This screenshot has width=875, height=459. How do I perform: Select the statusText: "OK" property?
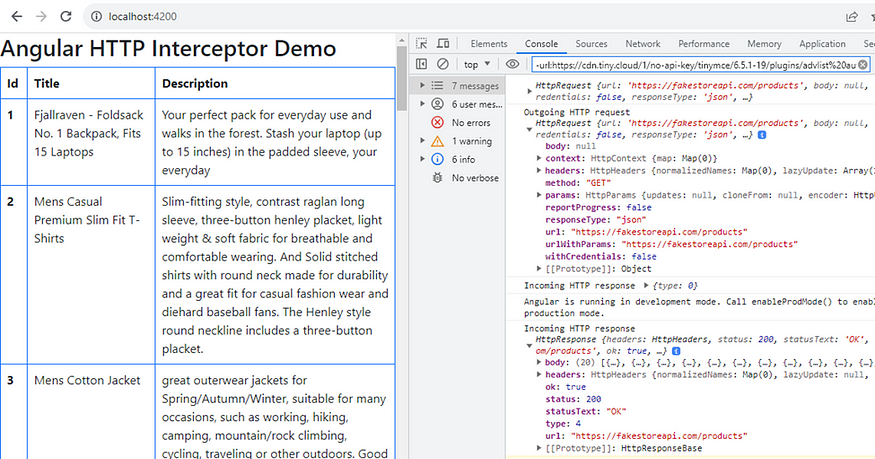coord(586,412)
